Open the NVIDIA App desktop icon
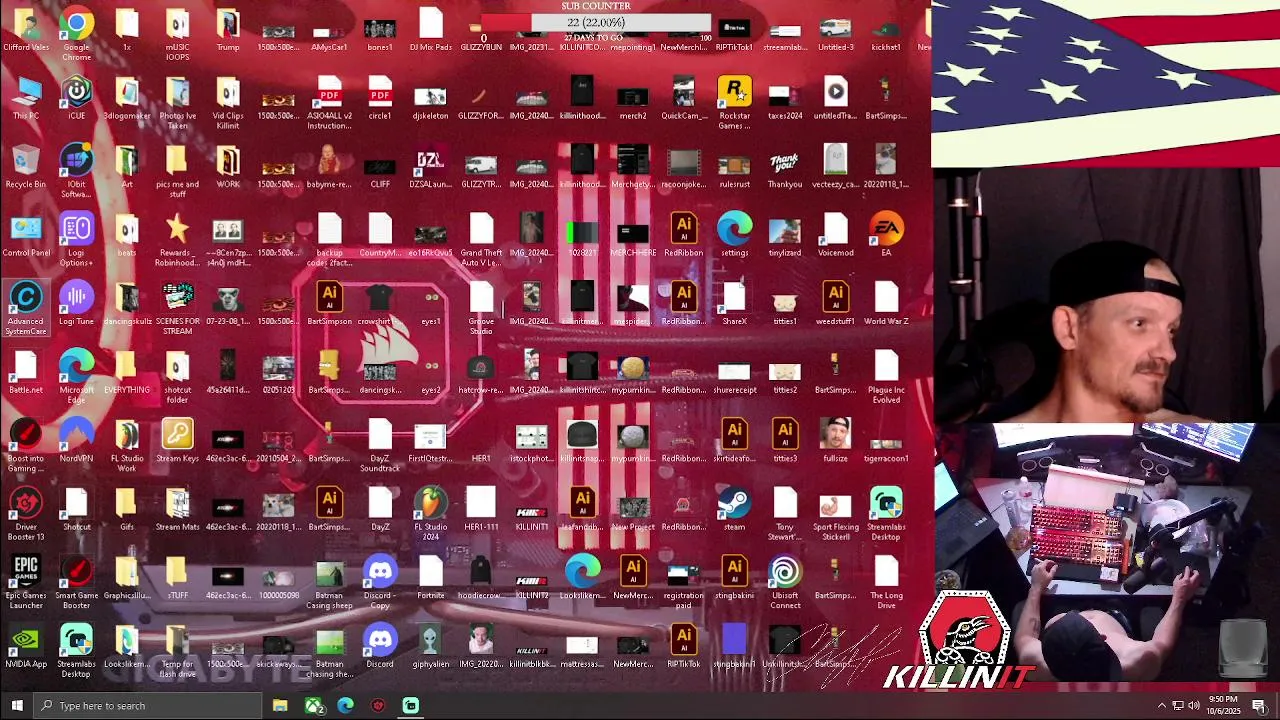The image size is (1280, 720). [x=26, y=647]
